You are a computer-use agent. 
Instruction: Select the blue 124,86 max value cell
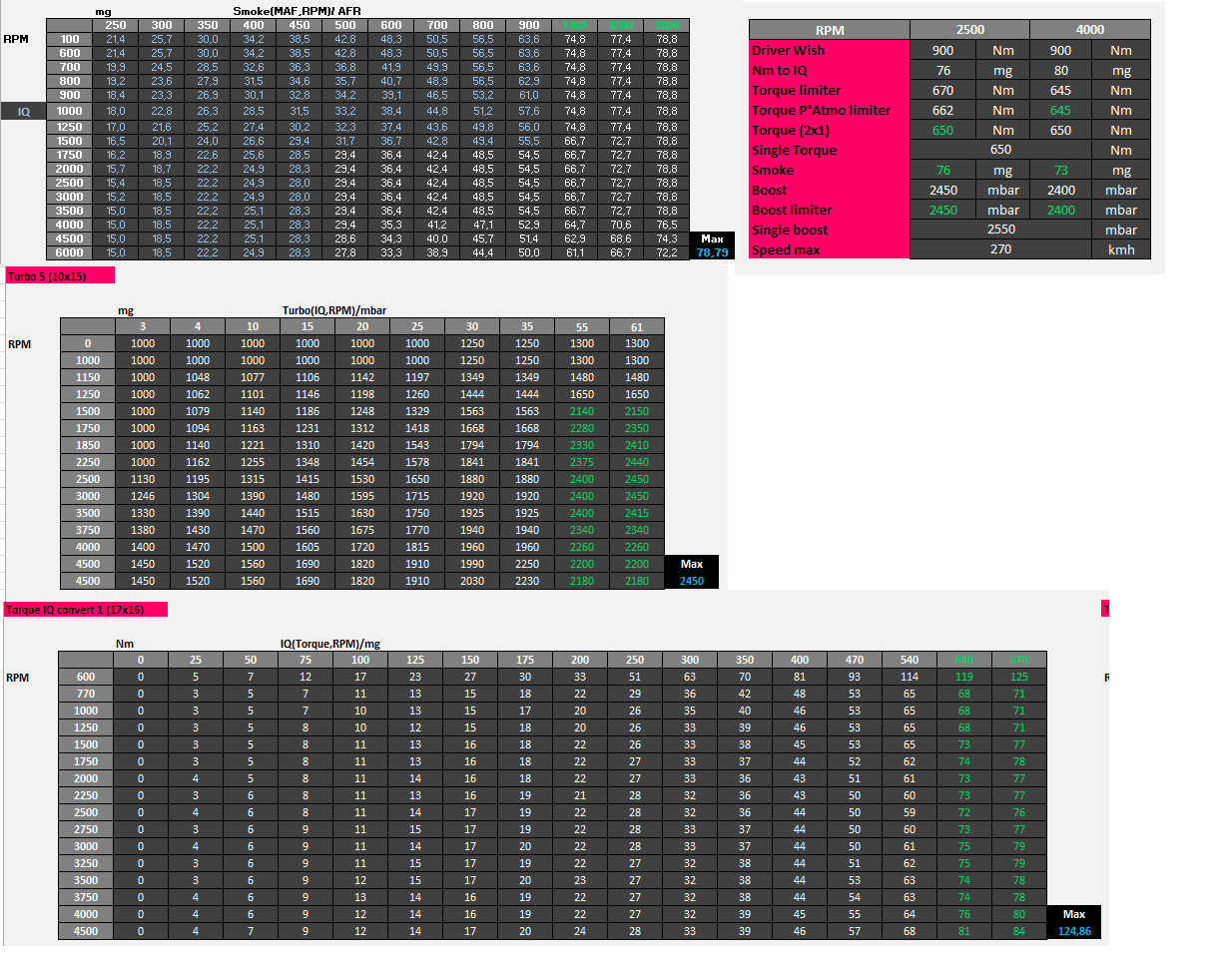coord(1074,931)
